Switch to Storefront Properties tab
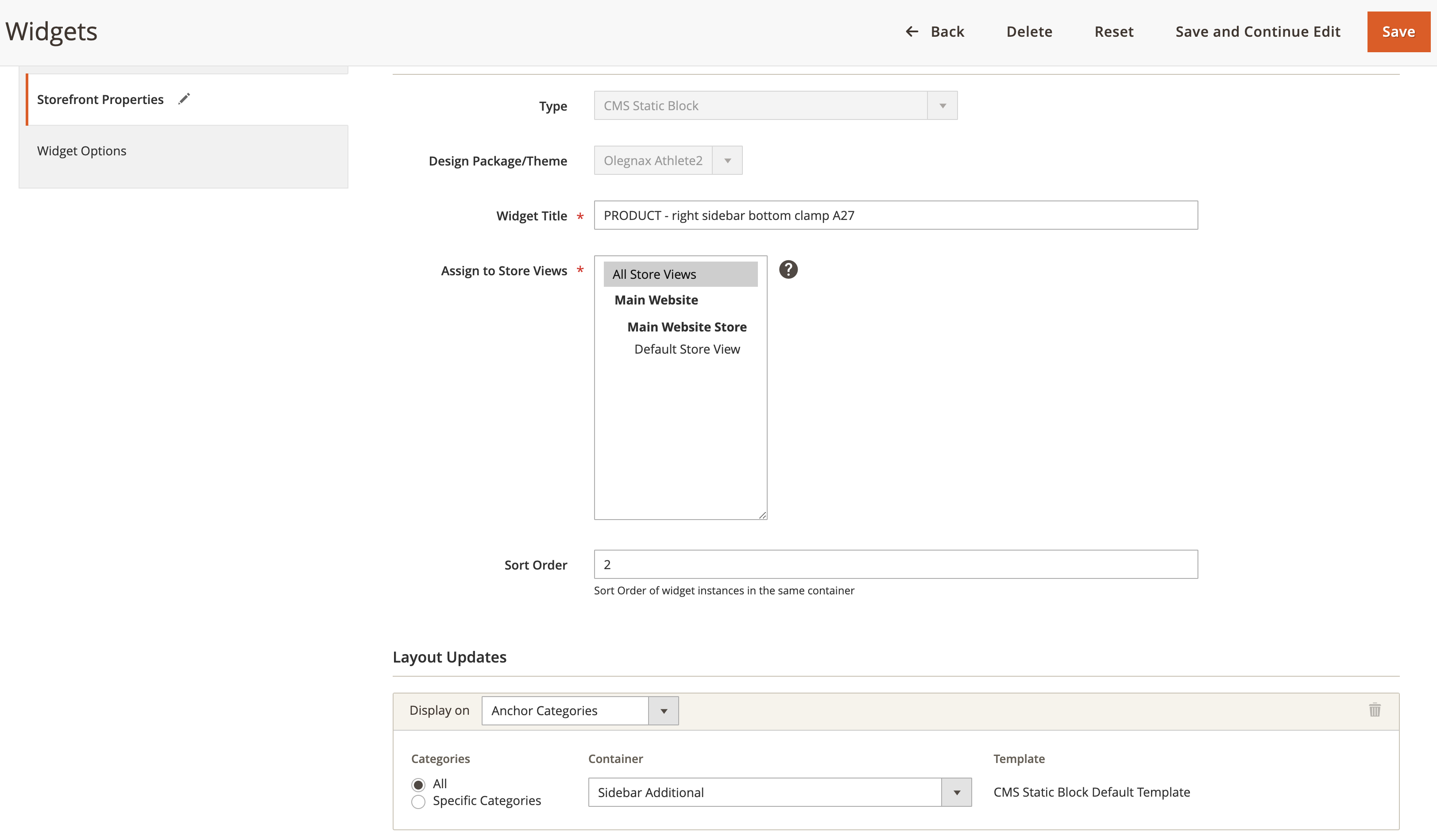1437x840 pixels. 100,99
